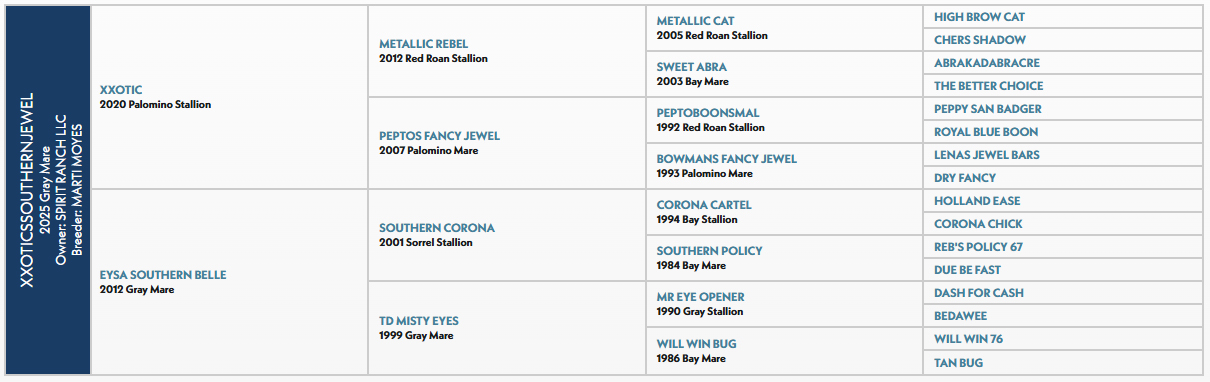The image size is (1210, 382).
Task: Open EYSA SOUTHERN BELLE dam link
Action: tap(163, 275)
